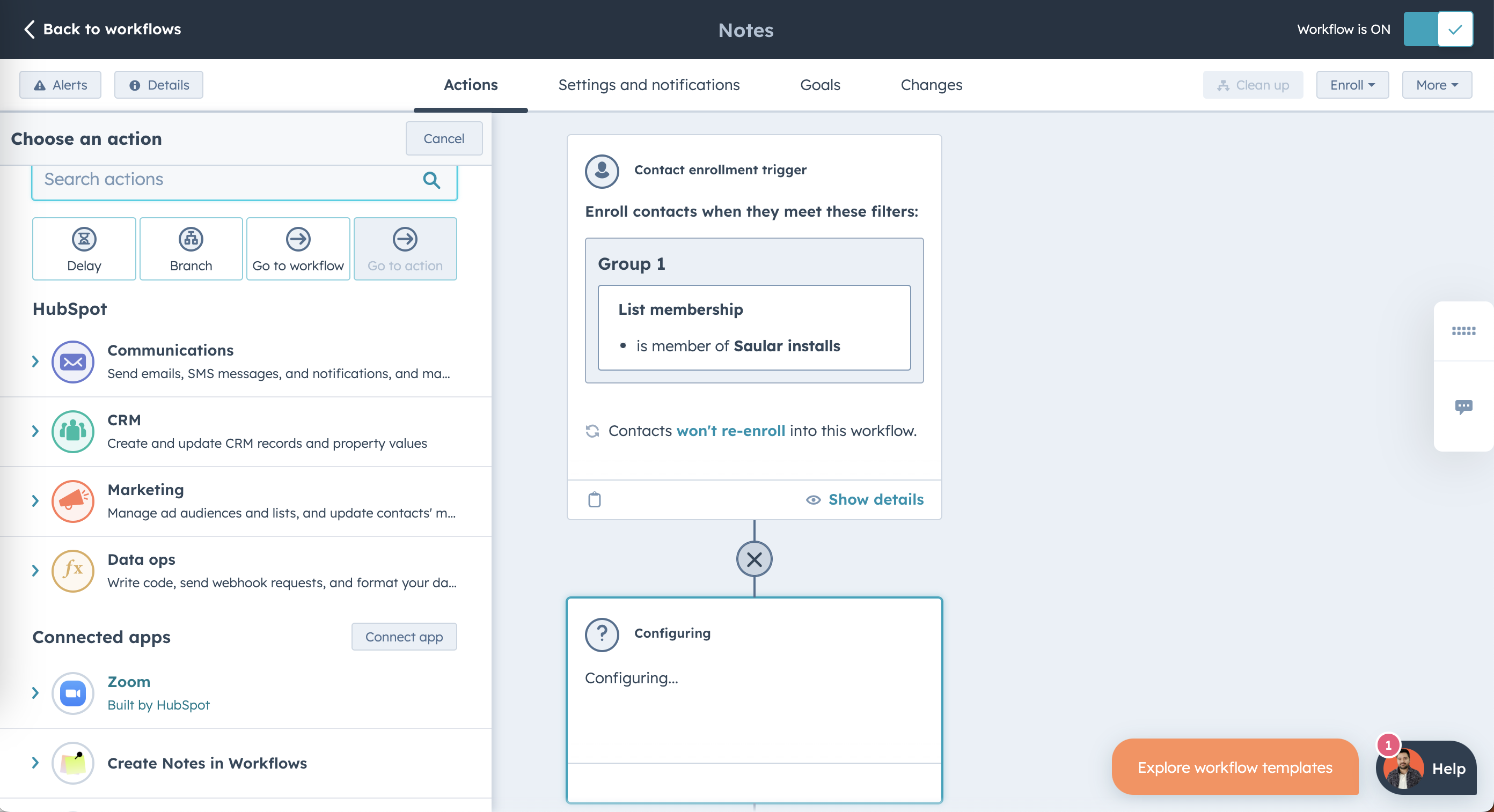Click the Details button
Image resolution: width=1494 pixels, height=812 pixels.
point(158,85)
